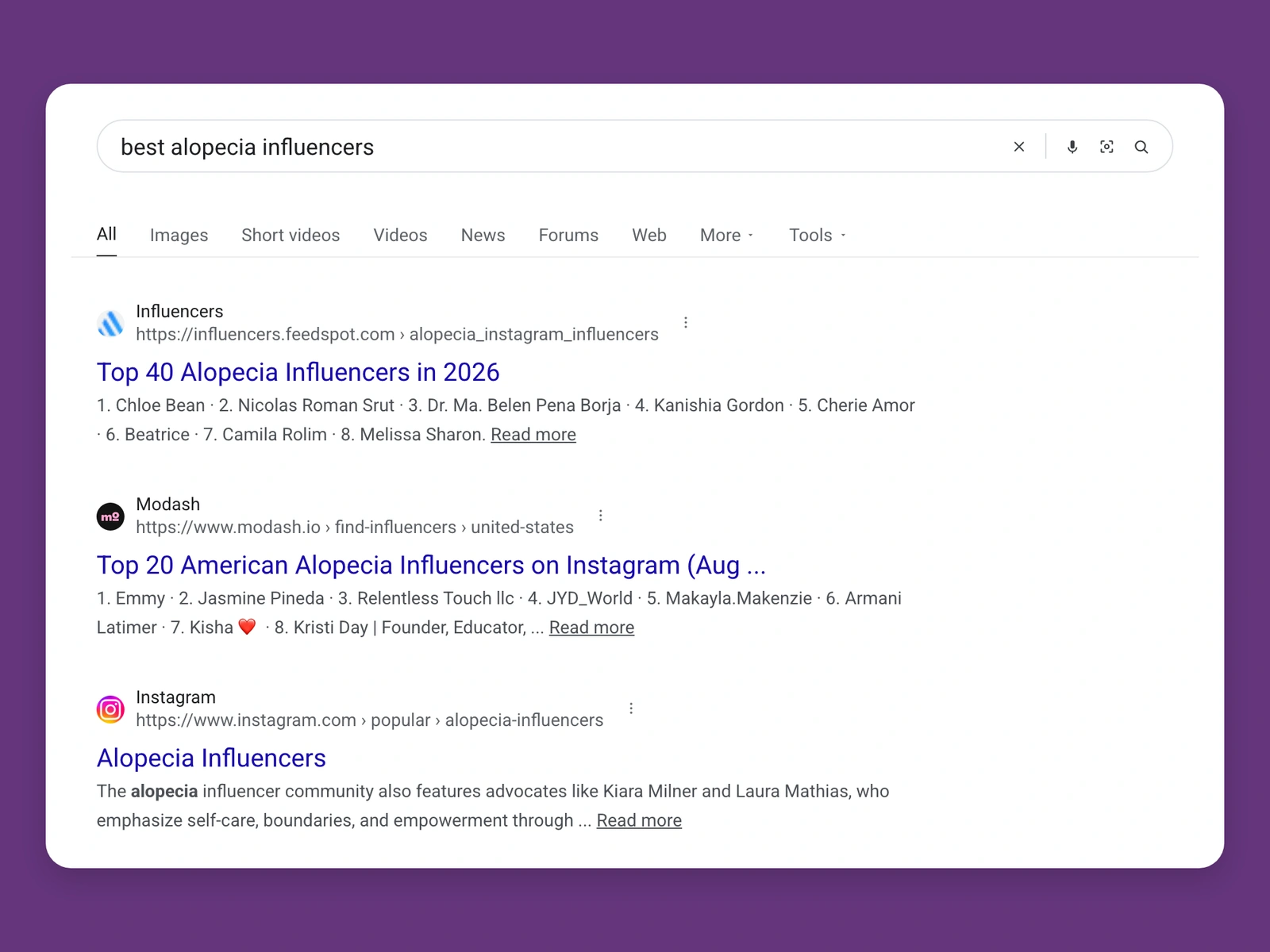Click the 'Modash' site name text
This screenshot has height=952, width=1270.
[x=167, y=504]
